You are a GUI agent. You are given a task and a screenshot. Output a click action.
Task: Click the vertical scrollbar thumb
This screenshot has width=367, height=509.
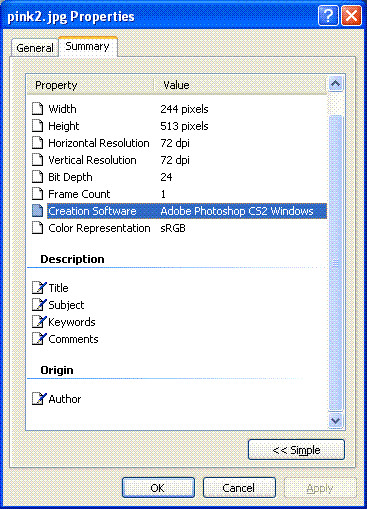click(x=335, y=263)
